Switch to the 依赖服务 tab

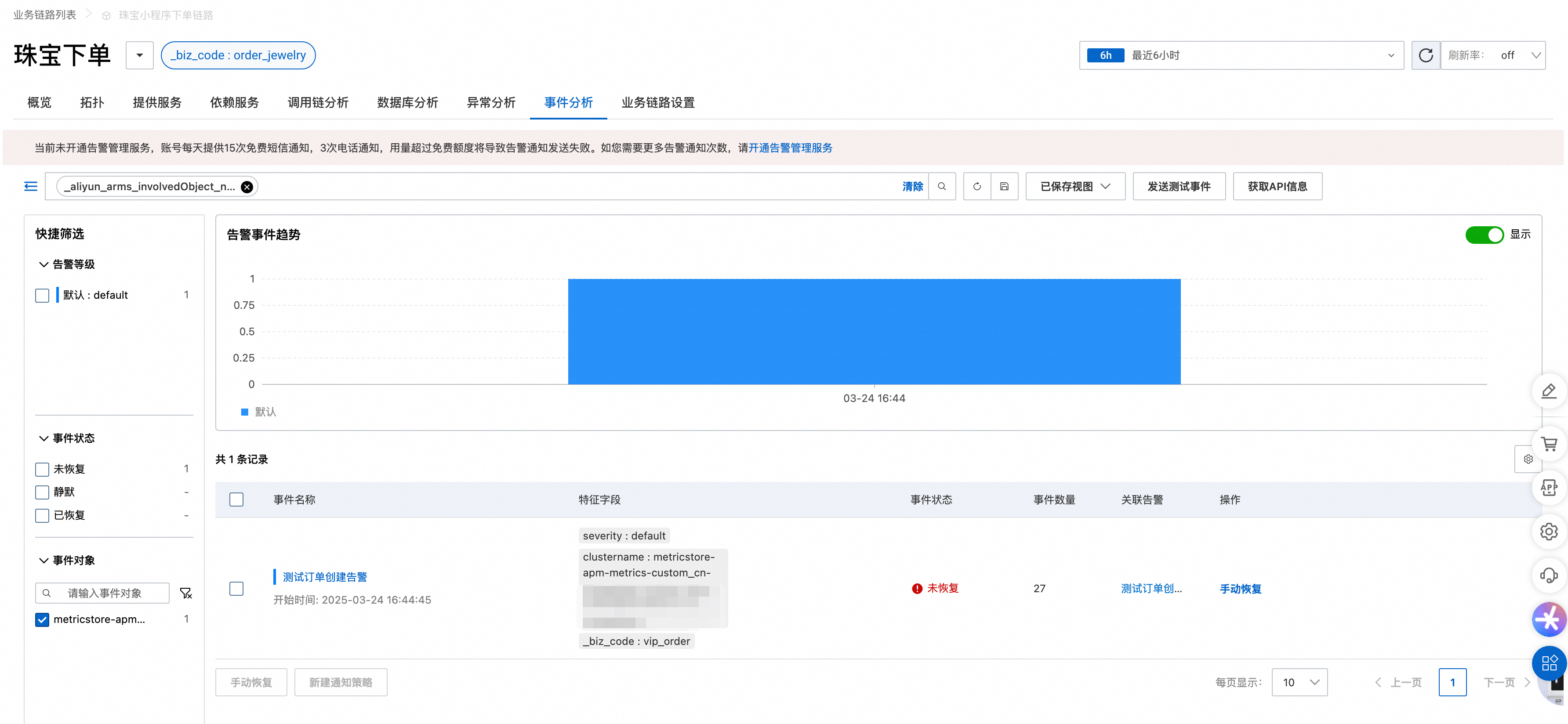234,102
